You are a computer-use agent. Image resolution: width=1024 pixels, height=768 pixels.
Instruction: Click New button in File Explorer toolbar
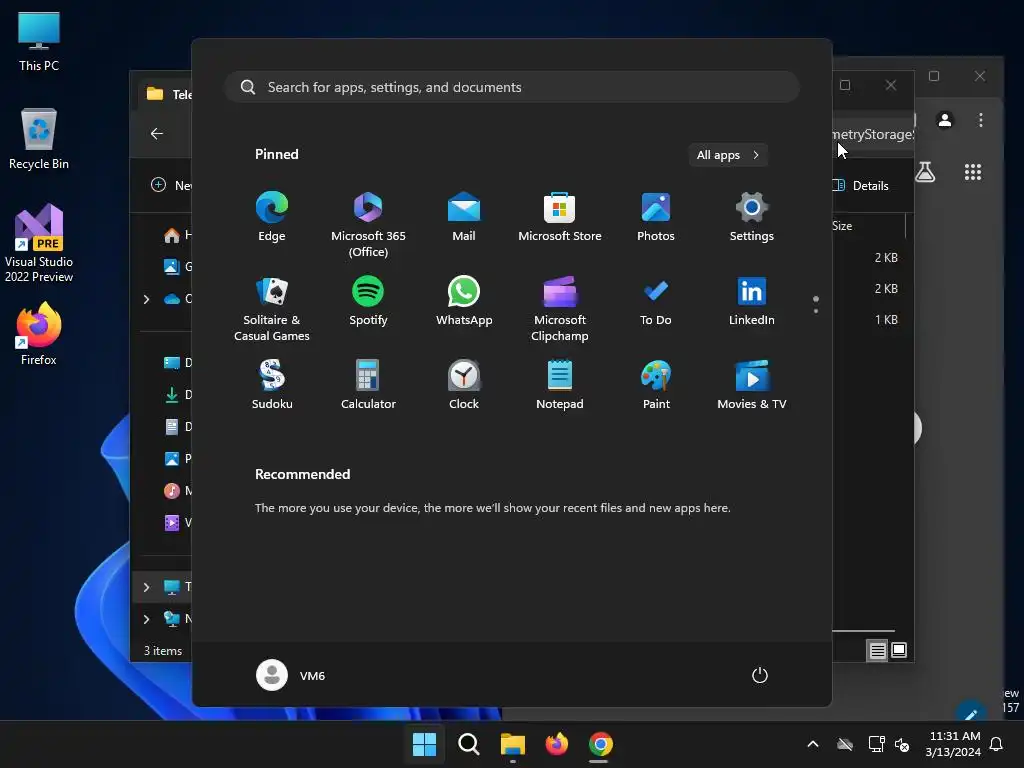coord(171,185)
